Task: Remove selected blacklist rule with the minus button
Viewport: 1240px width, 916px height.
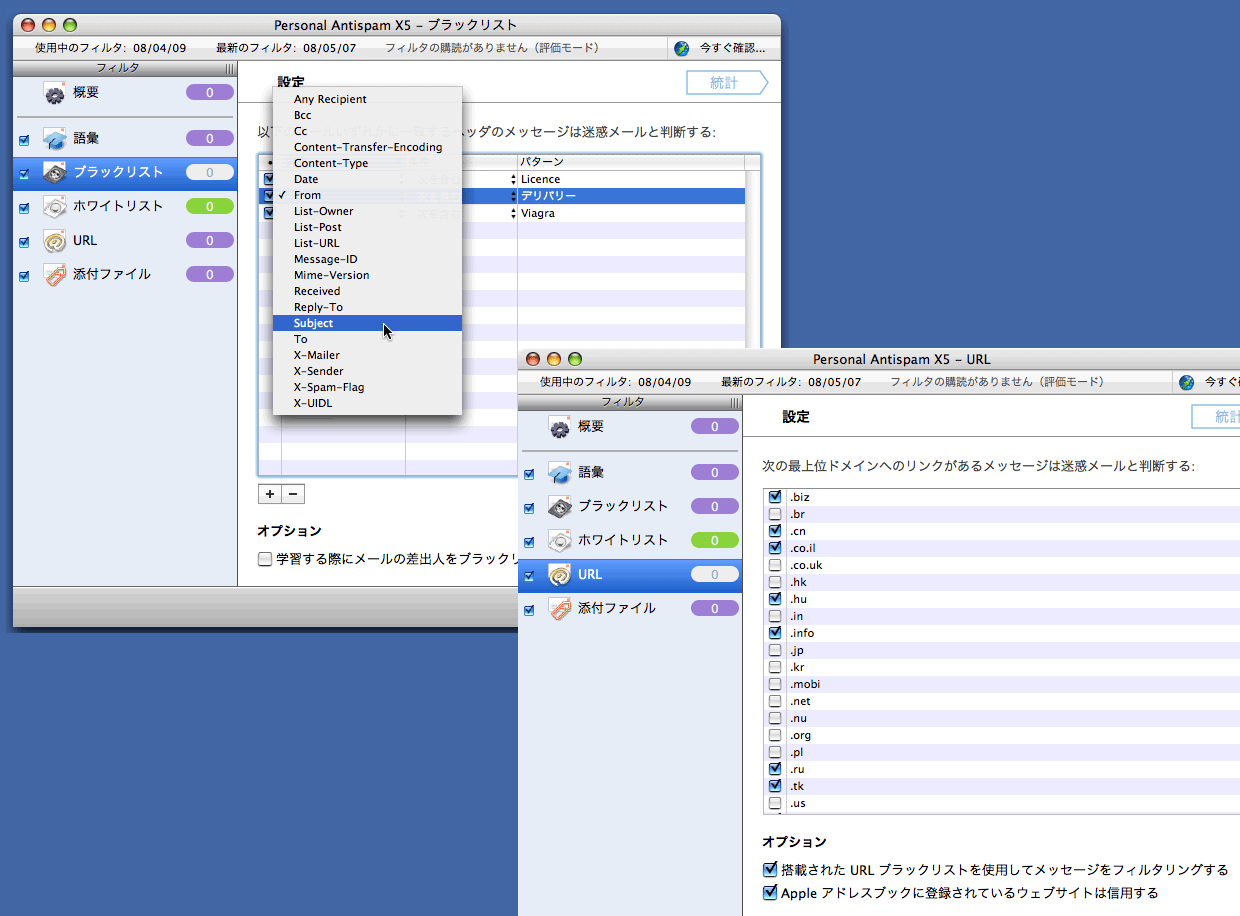Action: tap(293, 494)
